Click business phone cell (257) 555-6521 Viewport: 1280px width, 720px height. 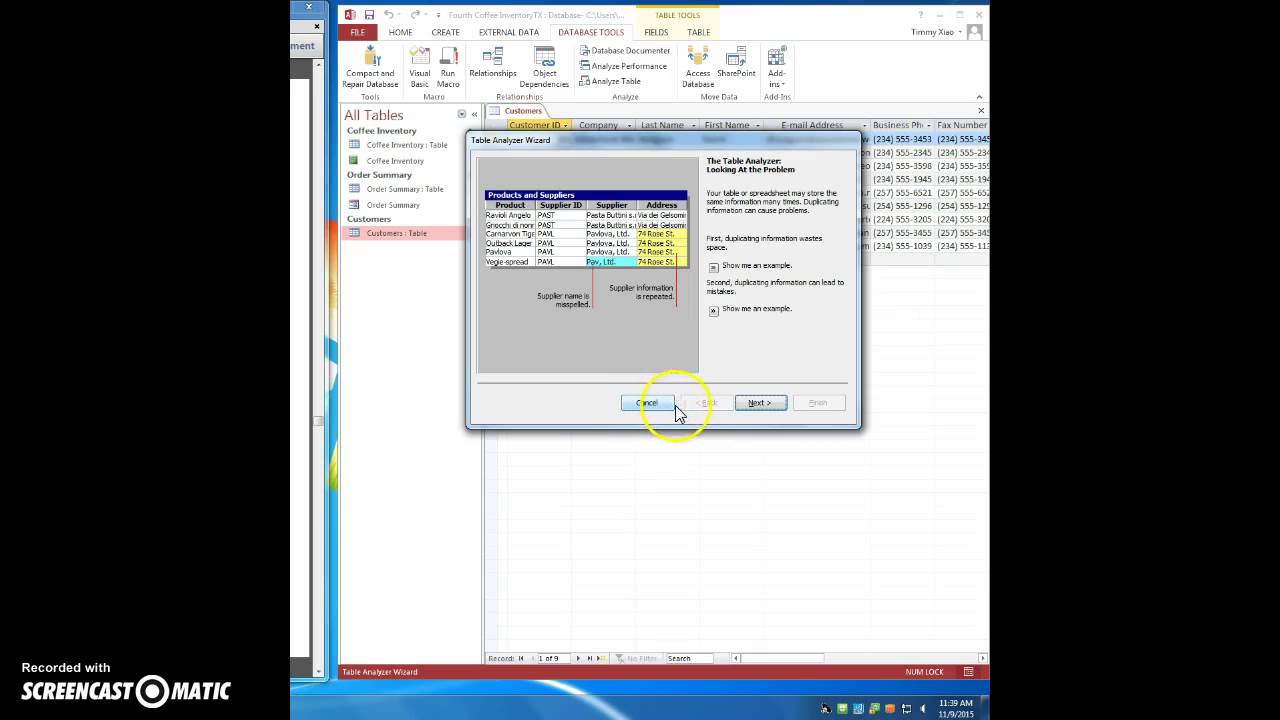coord(902,193)
